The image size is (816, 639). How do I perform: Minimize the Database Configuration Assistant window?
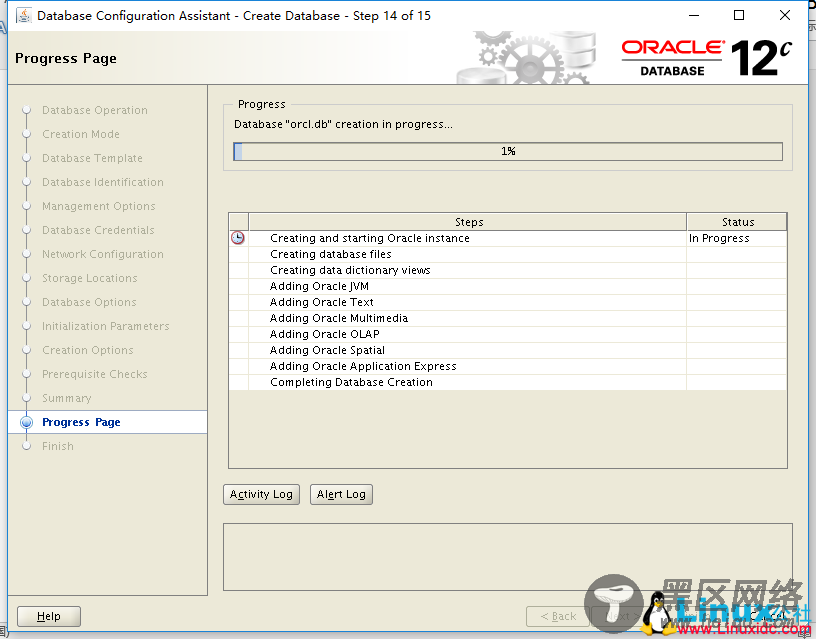point(694,16)
